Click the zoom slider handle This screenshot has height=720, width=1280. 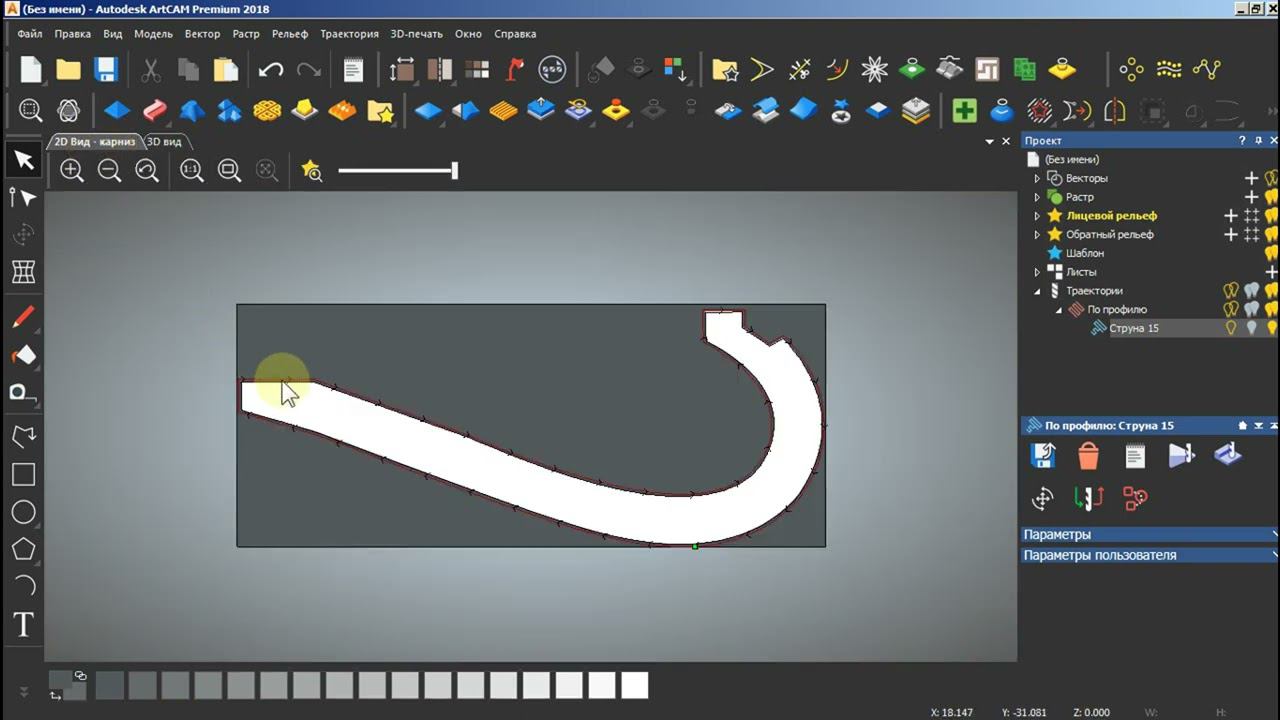pos(455,170)
